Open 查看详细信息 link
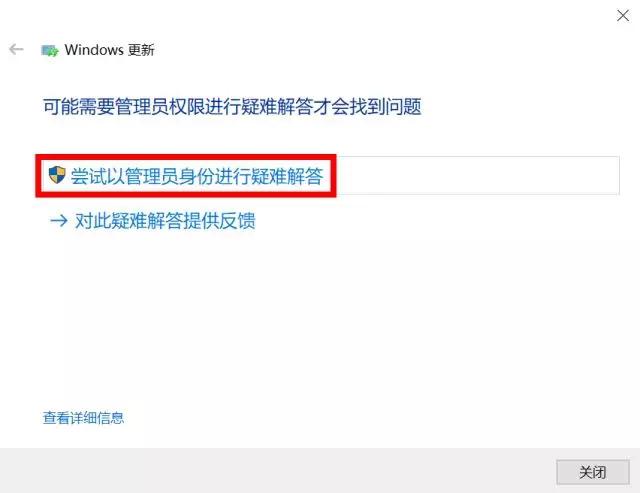Screen dimensions: 640x493 (83, 417)
